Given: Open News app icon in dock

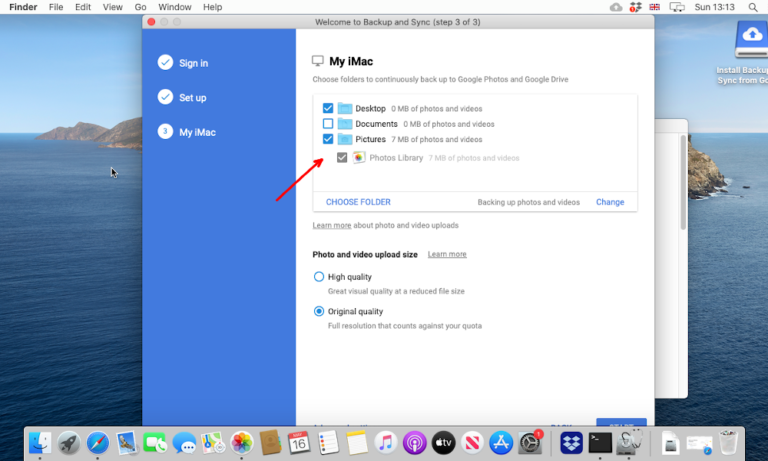Looking at the screenshot, I should (472, 443).
